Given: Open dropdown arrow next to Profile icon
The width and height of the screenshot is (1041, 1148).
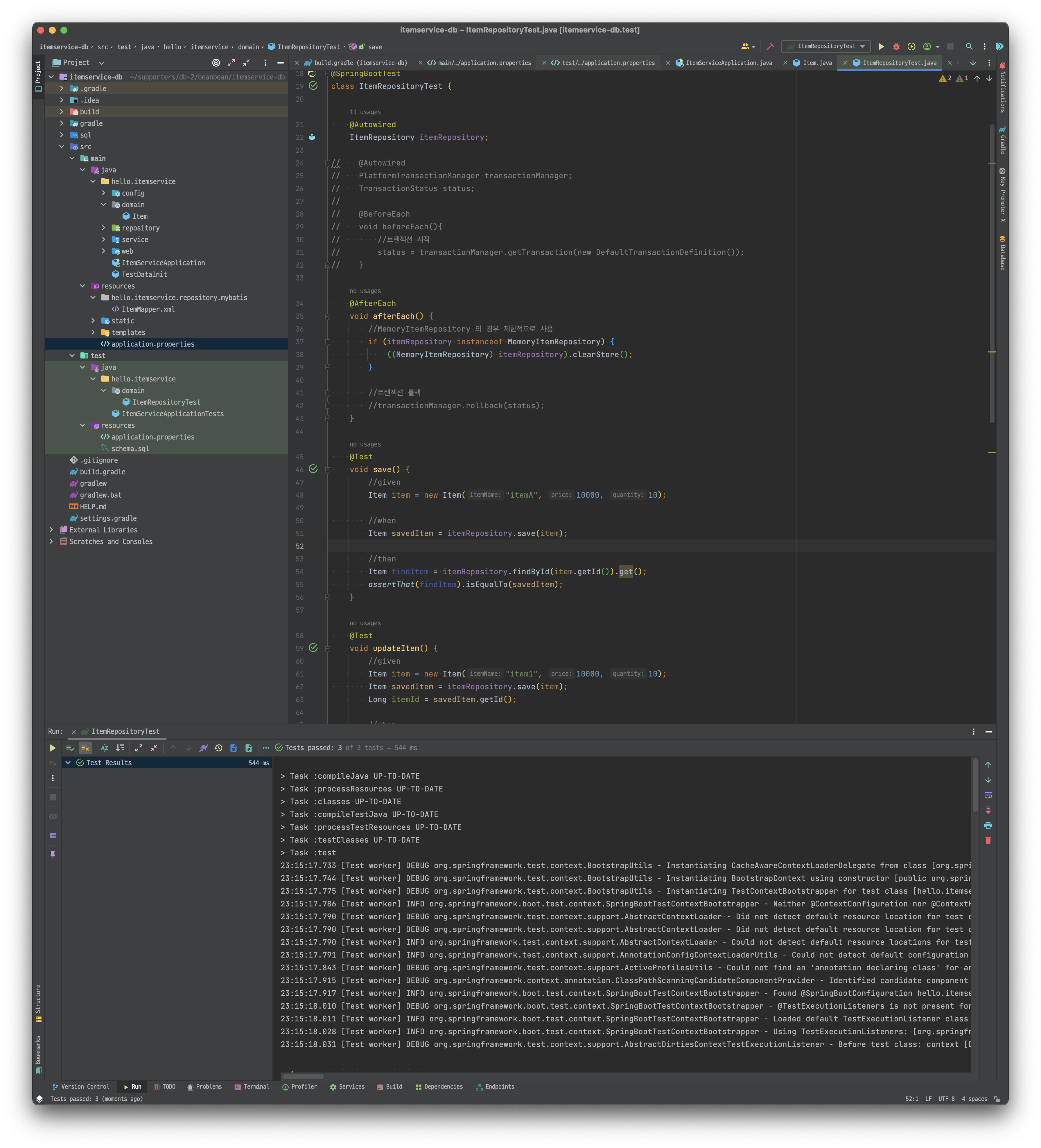Looking at the screenshot, I should 937,47.
